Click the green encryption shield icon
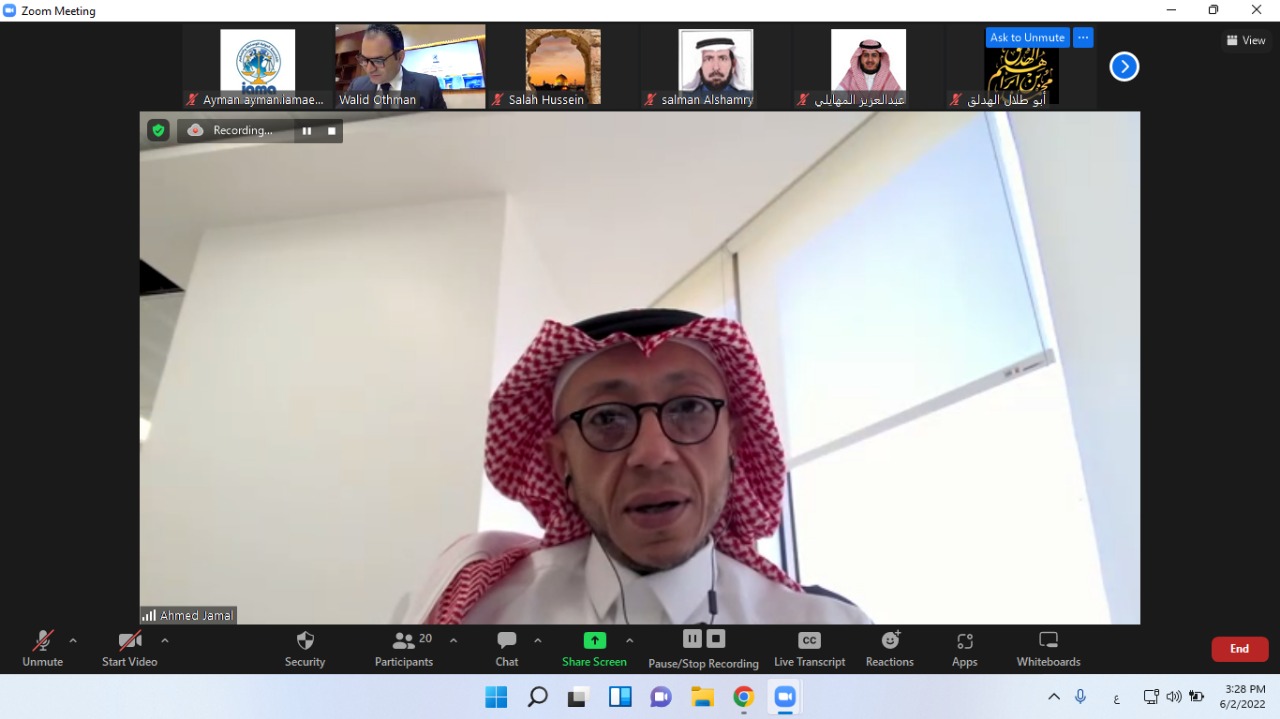 coord(158,130)
